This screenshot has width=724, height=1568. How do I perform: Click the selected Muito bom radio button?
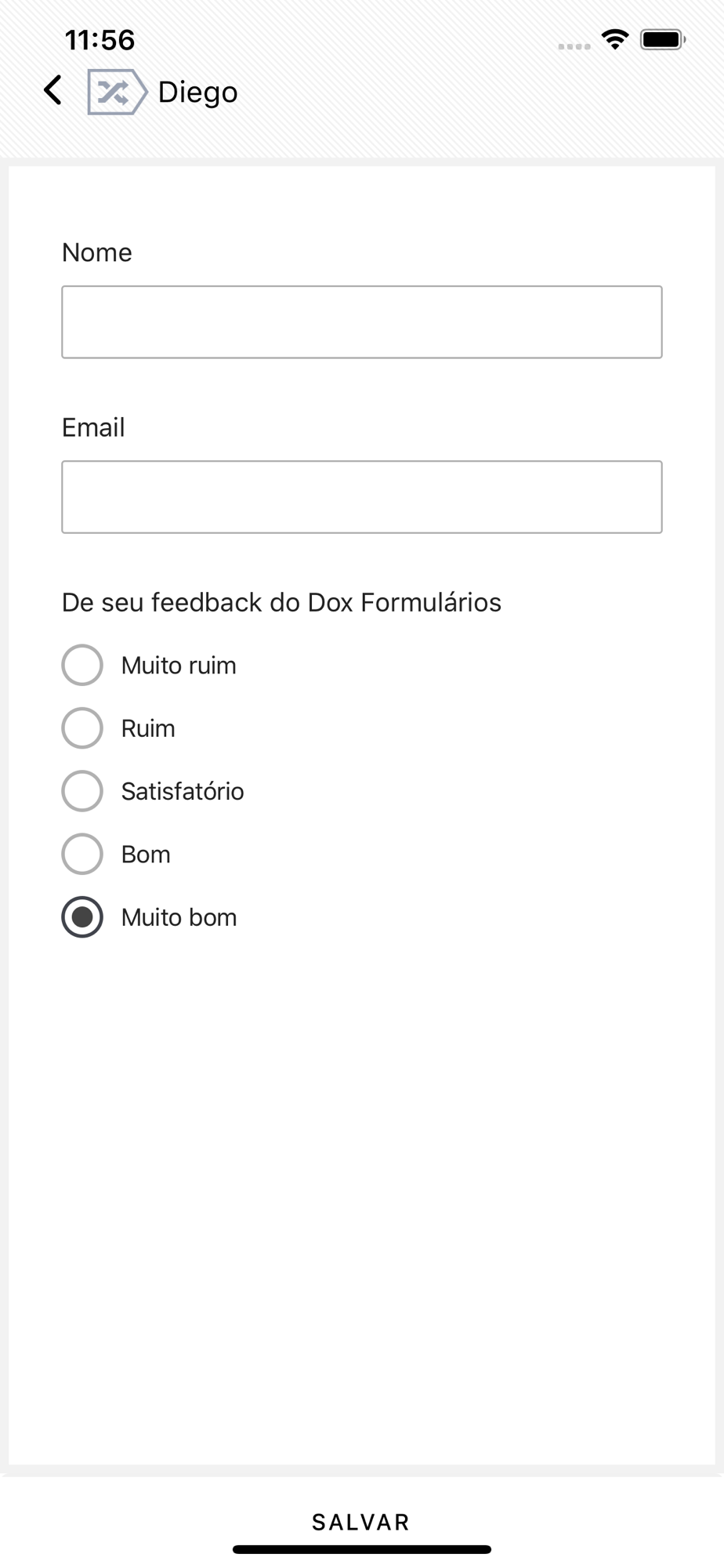(x=82, y=916)
